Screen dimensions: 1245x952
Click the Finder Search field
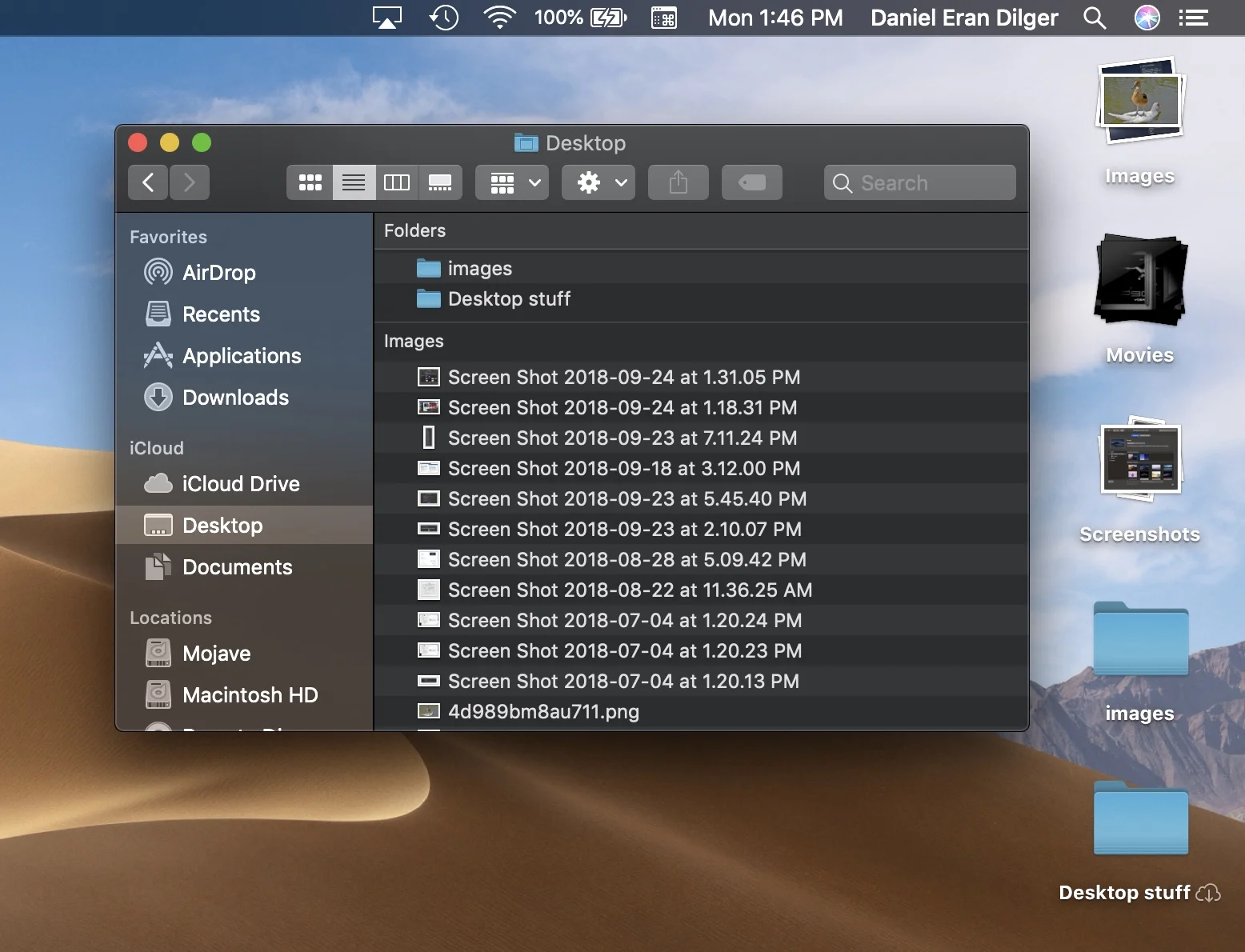coord(920,182)
